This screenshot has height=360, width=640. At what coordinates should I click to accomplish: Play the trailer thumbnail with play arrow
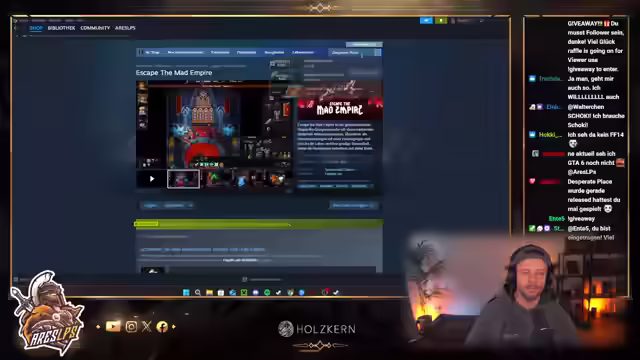click(x=151, y=179)
